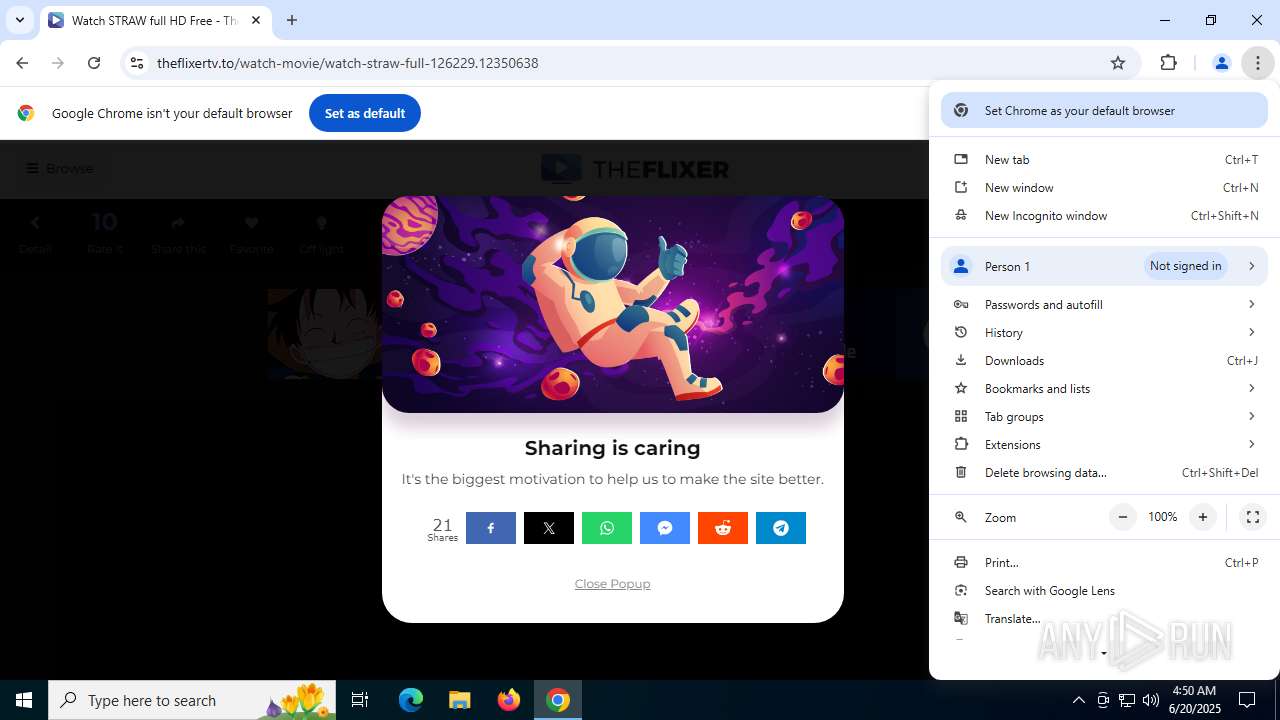Viewport: 1280px width, 720px height.
Task: Open File Explorer from taskbar
Action: 459,700
